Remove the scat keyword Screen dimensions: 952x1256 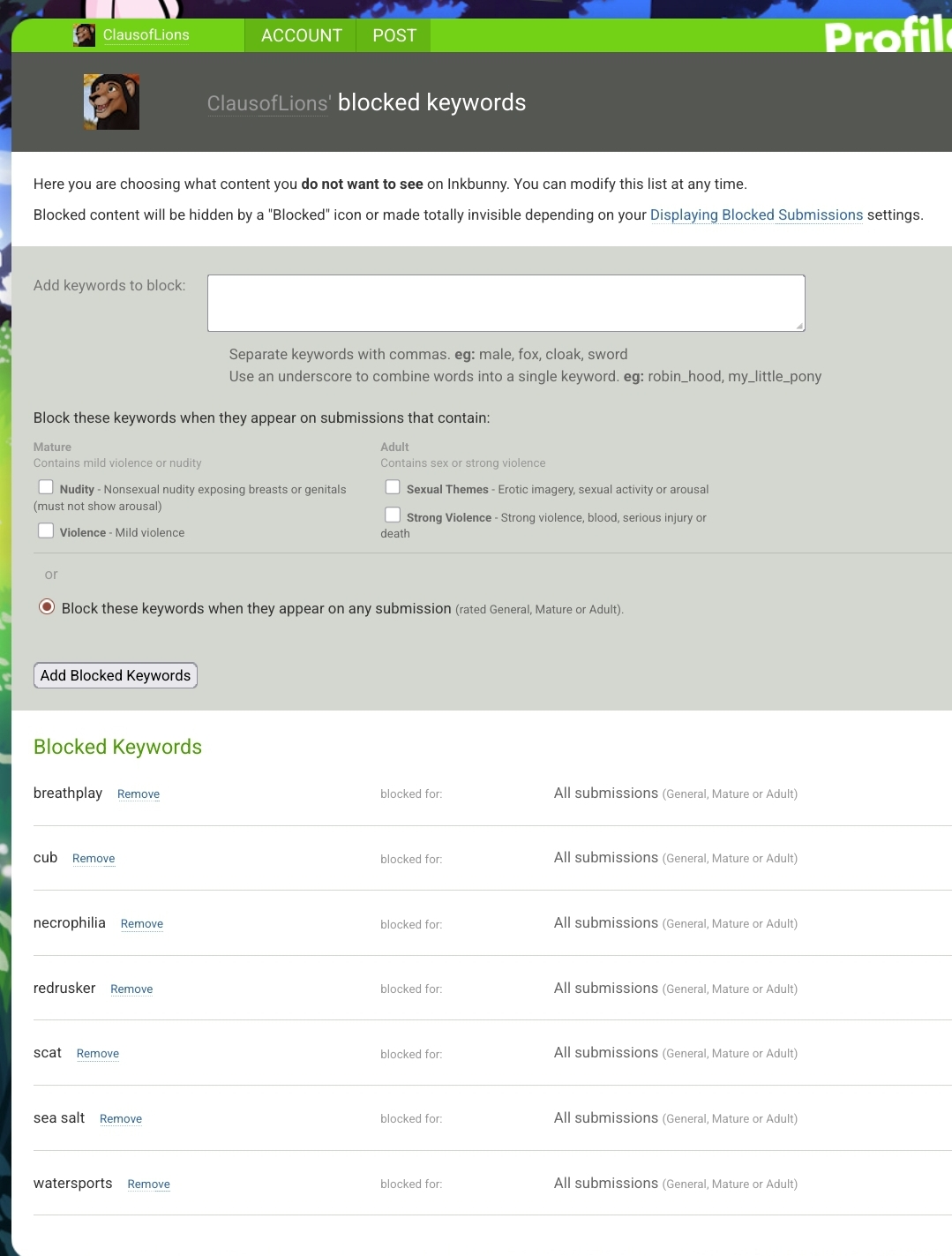coord(98,1054)
